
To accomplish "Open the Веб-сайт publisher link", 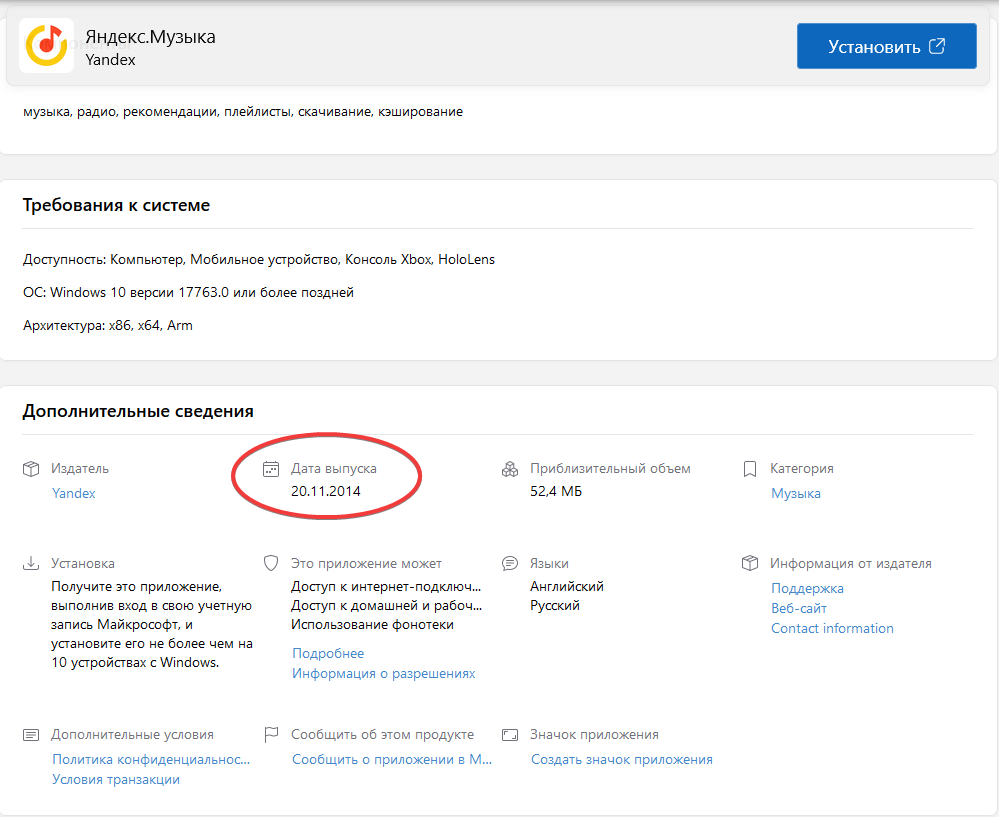I will click(799, 608).
